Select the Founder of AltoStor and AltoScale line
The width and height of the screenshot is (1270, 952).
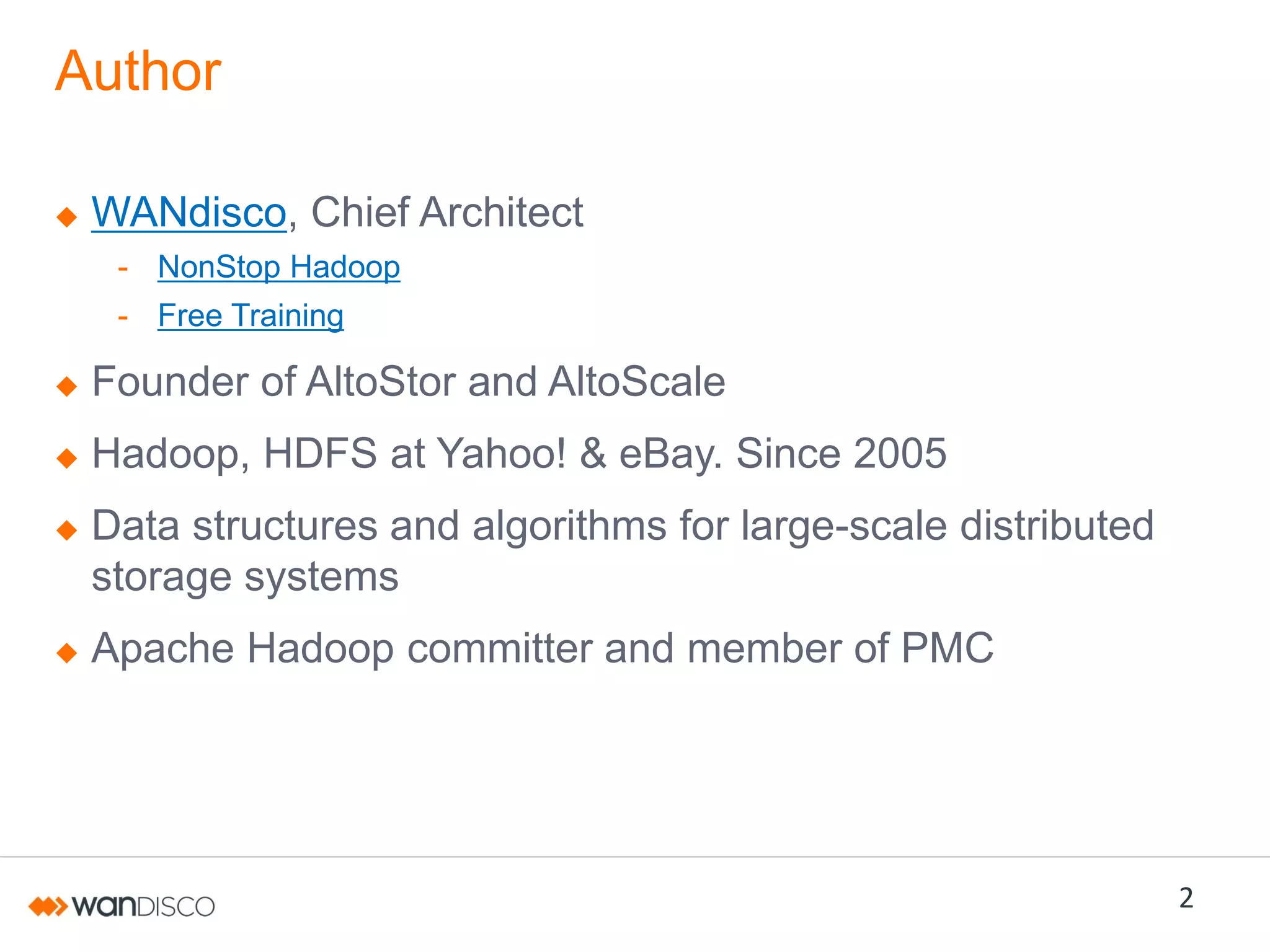pos(409,382)
